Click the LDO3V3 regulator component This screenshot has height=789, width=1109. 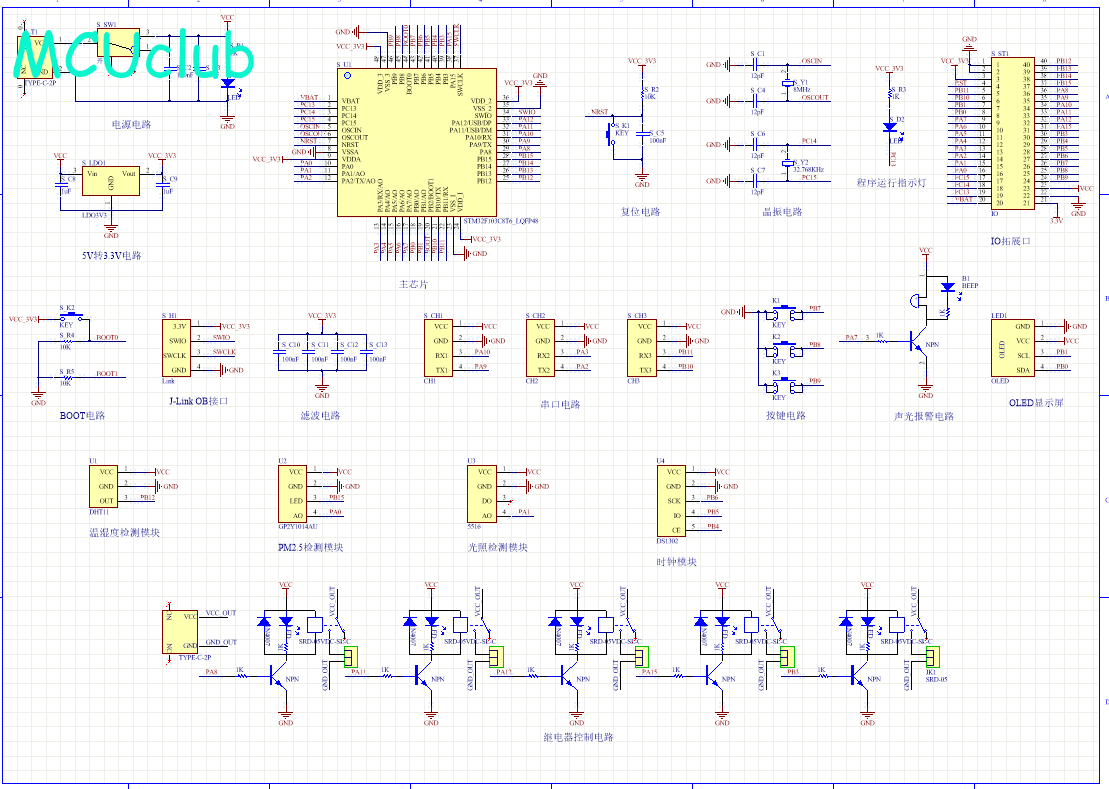[x=111, y=181]
